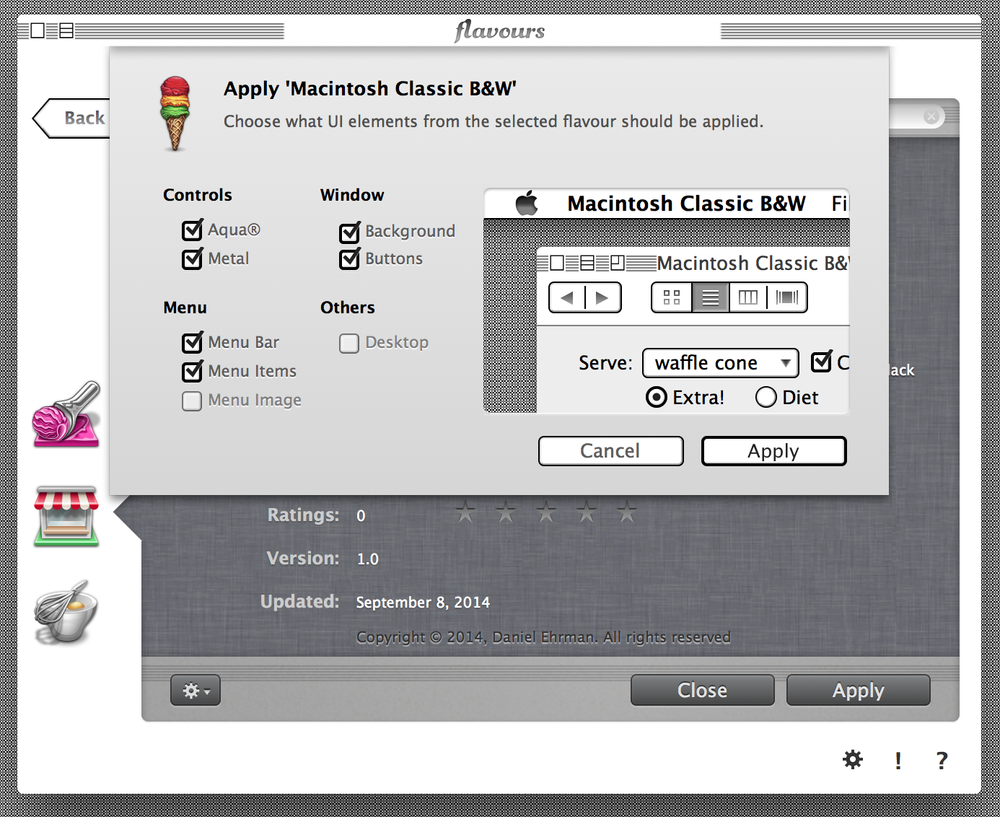
Task: Click the Ratings count 0
Action: 361,515
